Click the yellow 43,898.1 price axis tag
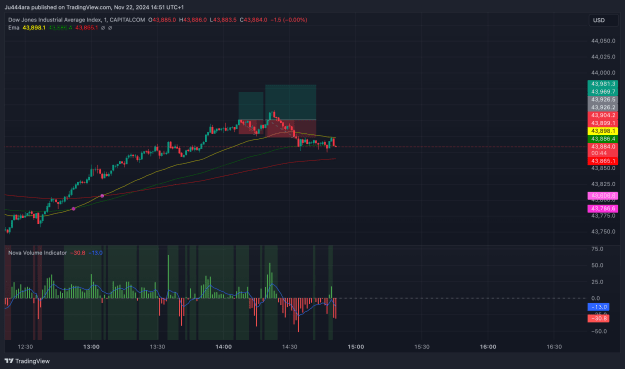The height and width of the screenshot is (369, 625). click(603, 131)
